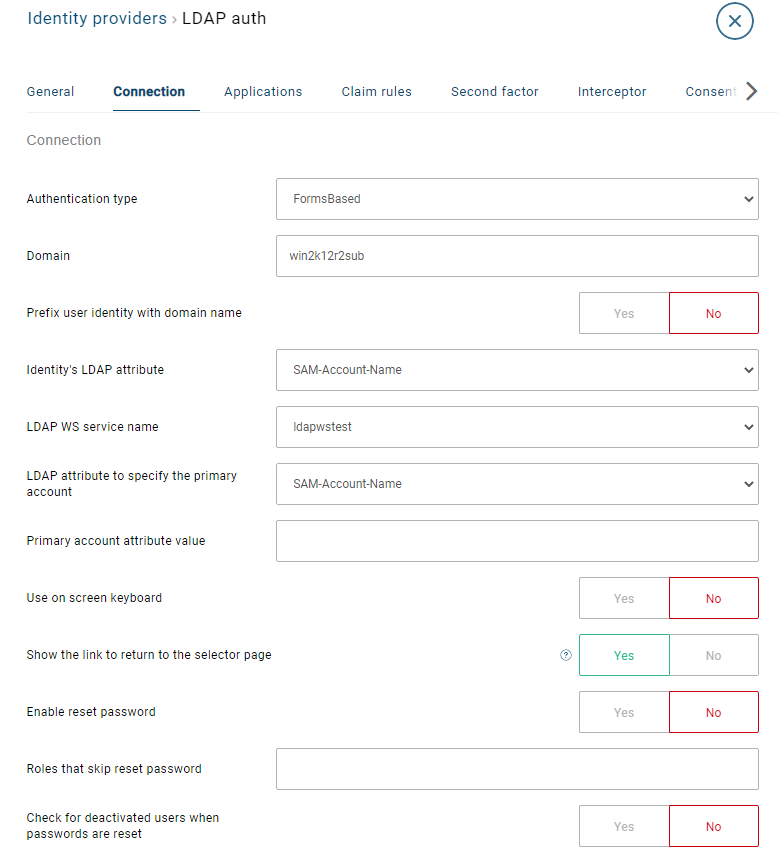Open the Applications tab
Screen dimensions: 778x858
(x=263, y=91)
